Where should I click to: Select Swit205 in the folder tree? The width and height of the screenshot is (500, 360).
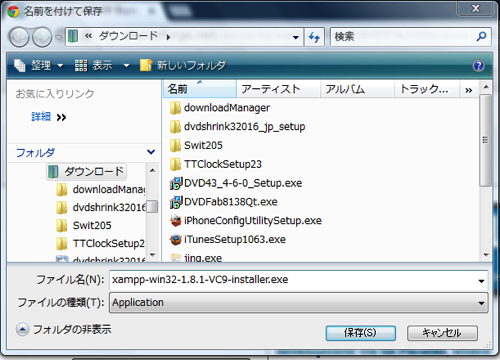click(84, 226)
